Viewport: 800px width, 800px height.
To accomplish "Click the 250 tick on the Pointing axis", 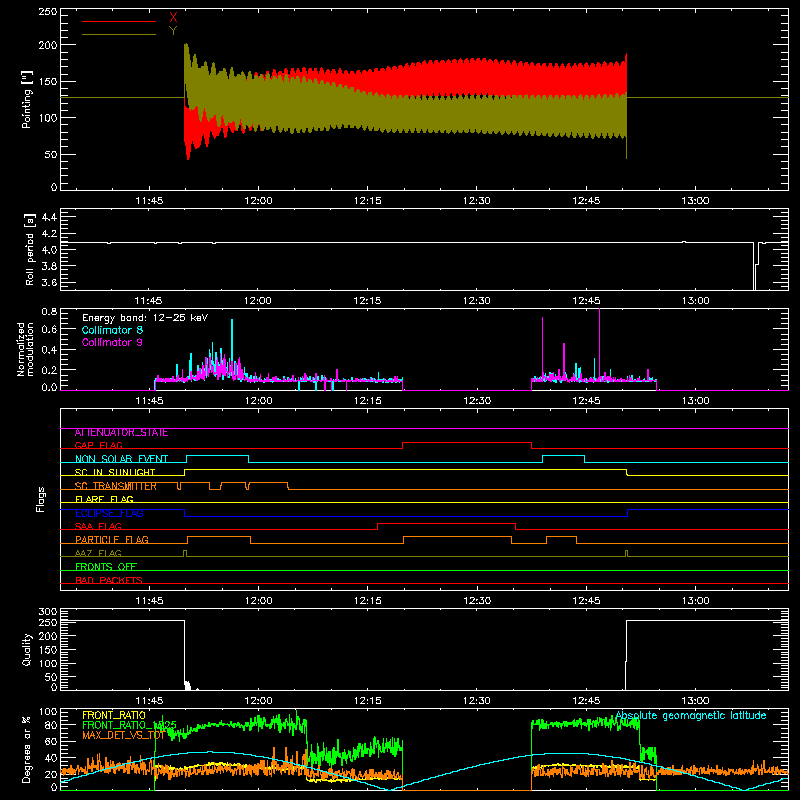I will [x=48, y=12].
